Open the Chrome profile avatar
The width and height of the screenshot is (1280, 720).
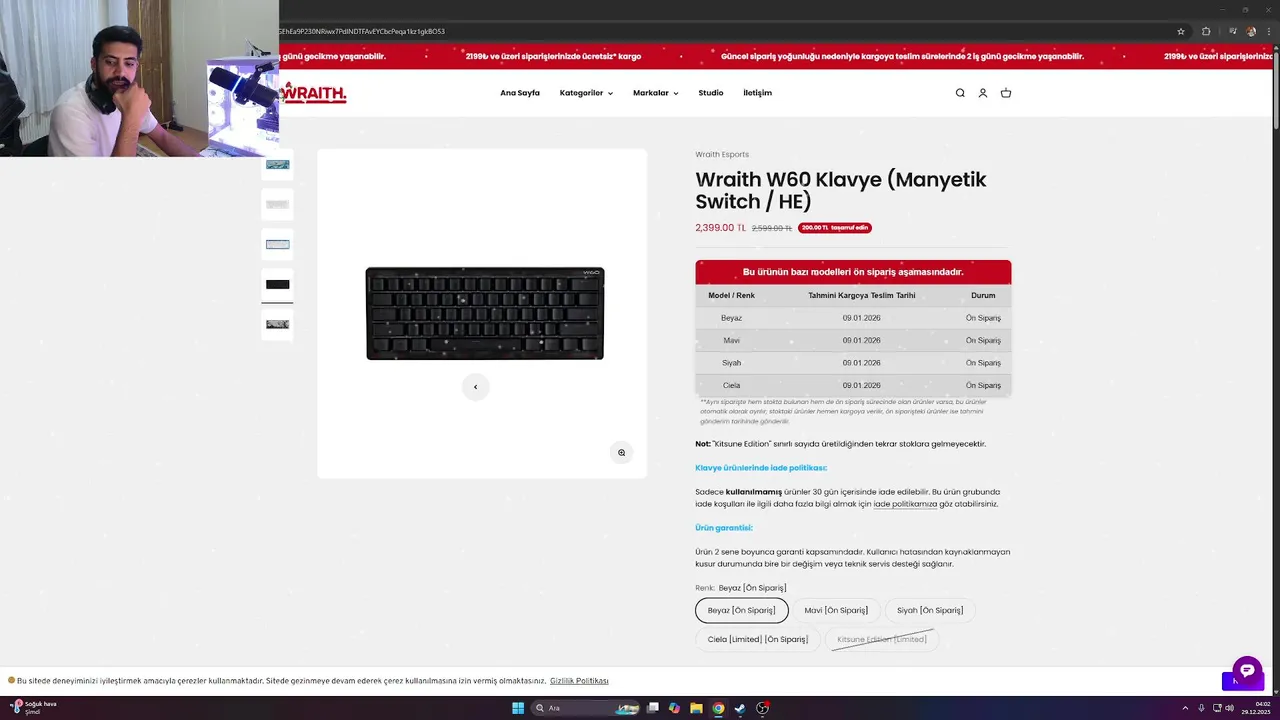(x=1251, y=31)
